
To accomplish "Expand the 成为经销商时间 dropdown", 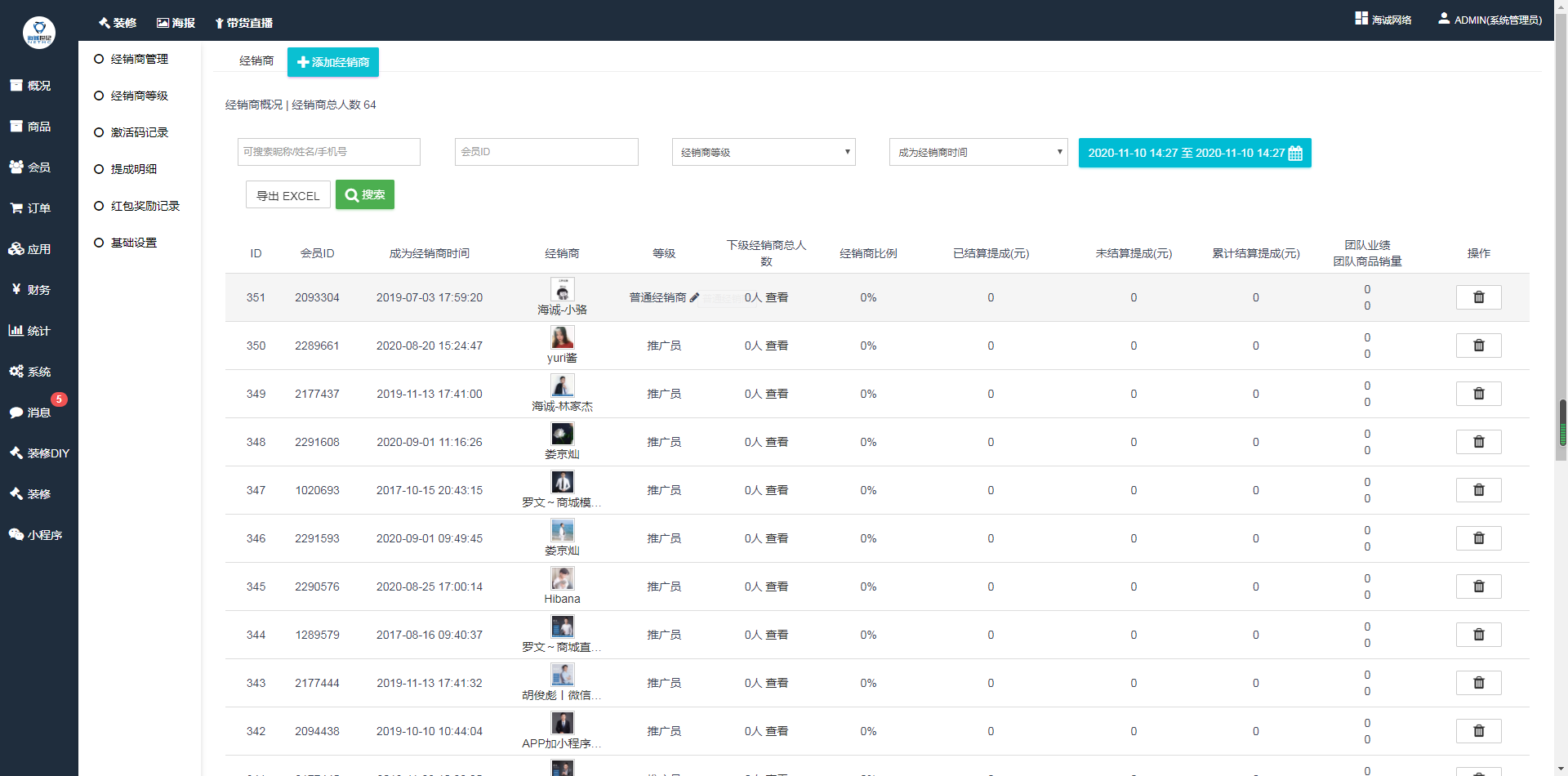I will click(x=978, y=152).
